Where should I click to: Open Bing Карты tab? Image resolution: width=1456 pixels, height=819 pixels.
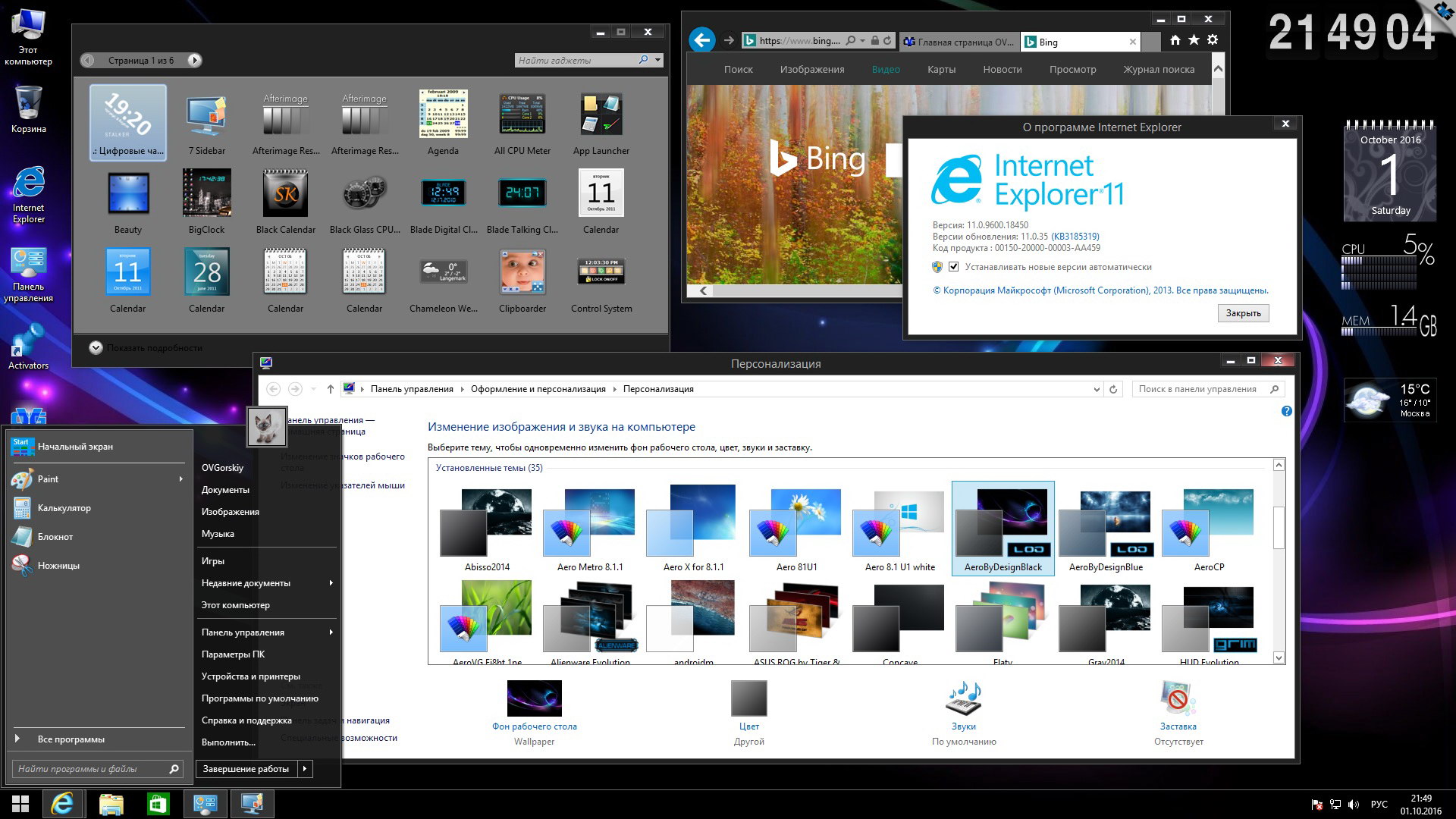(x=941, y=69)
